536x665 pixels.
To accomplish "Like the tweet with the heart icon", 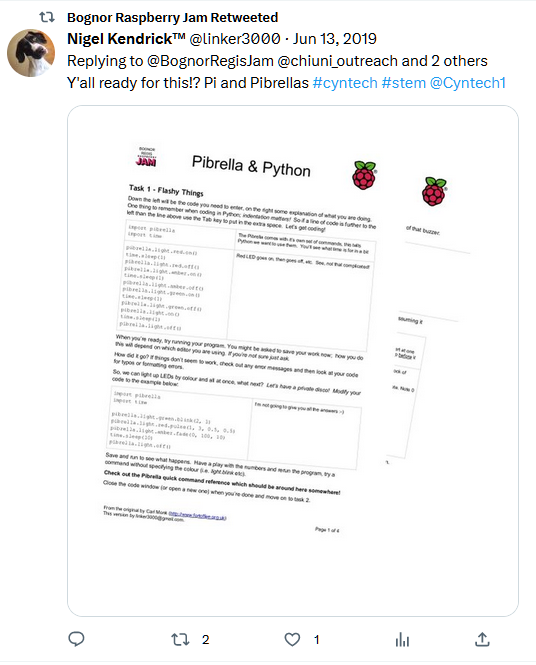I will pos(292,640).
